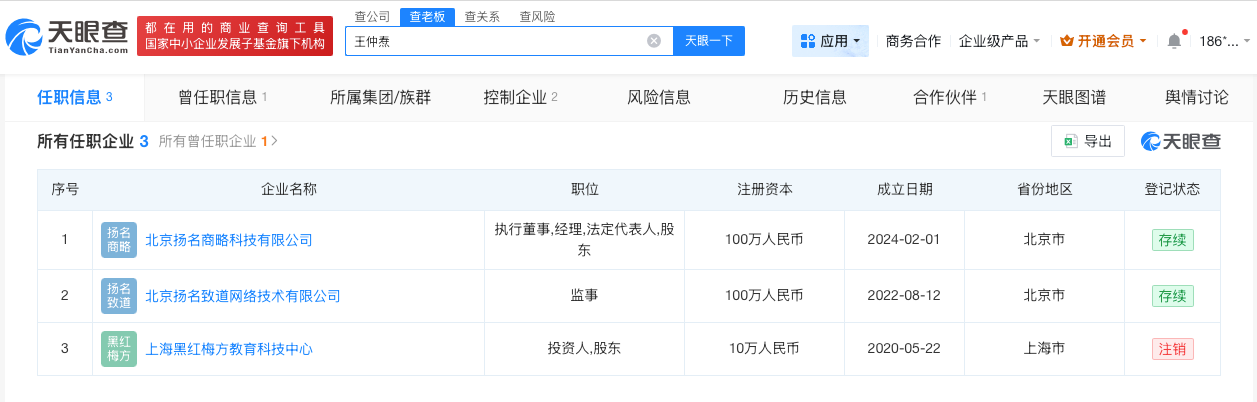
Task: Click the date 2022-08-12
Action: (905, 296)
